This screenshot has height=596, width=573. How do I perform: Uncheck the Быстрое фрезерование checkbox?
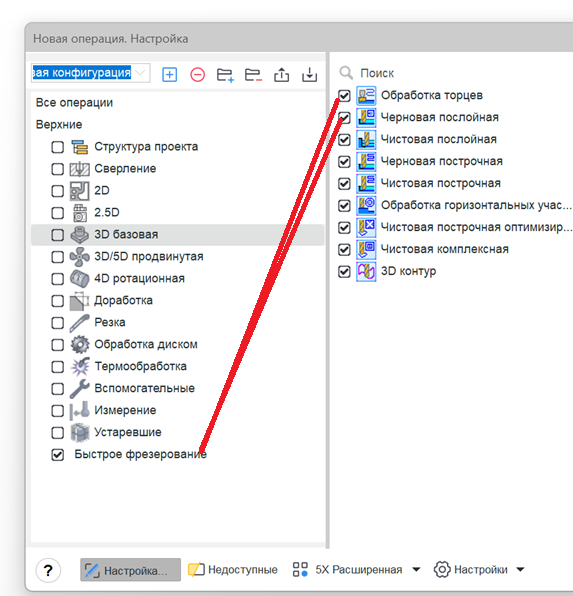[x=57, y=455]
